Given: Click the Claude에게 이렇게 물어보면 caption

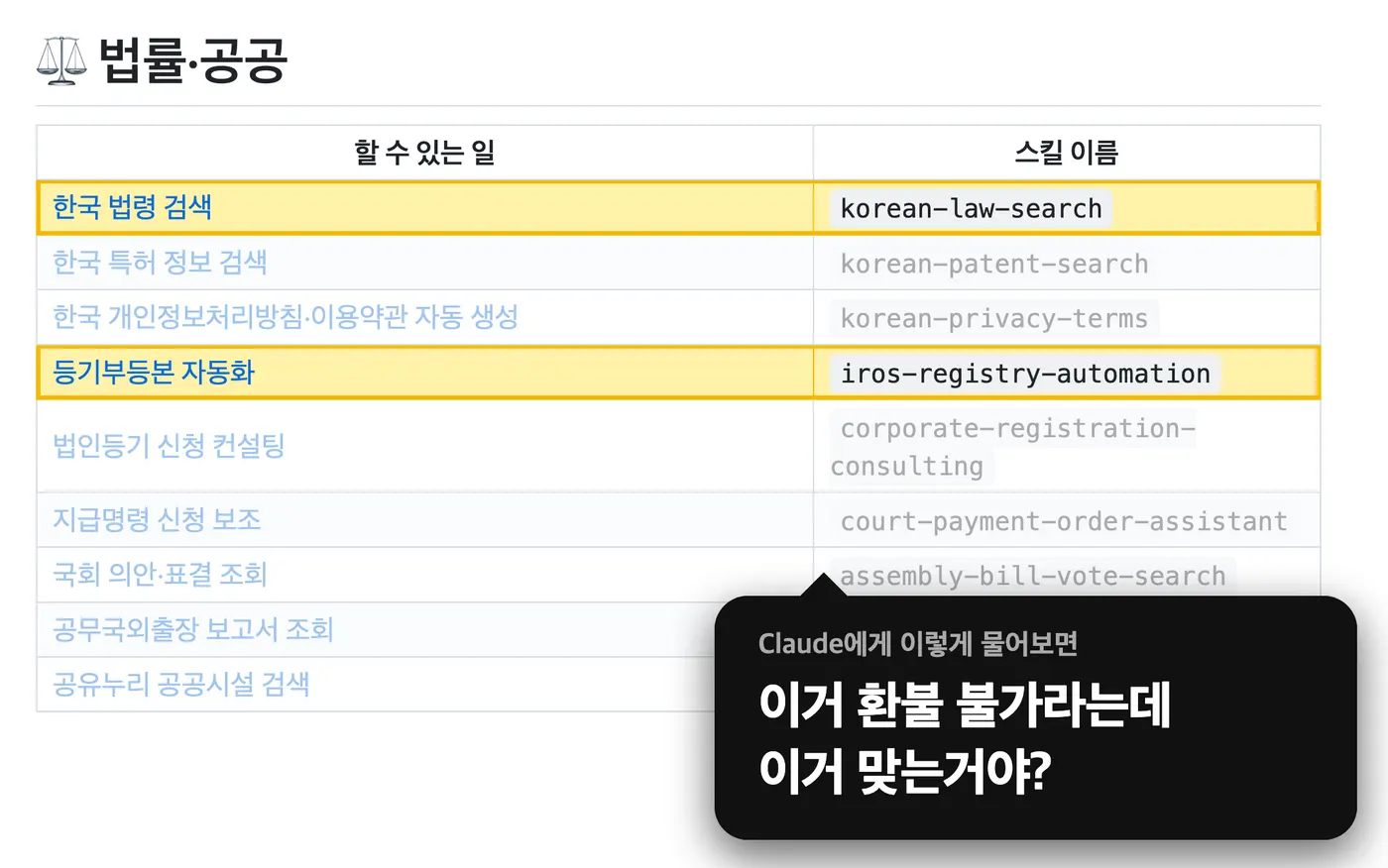Looking at the screenshot, I should (918, 644).
